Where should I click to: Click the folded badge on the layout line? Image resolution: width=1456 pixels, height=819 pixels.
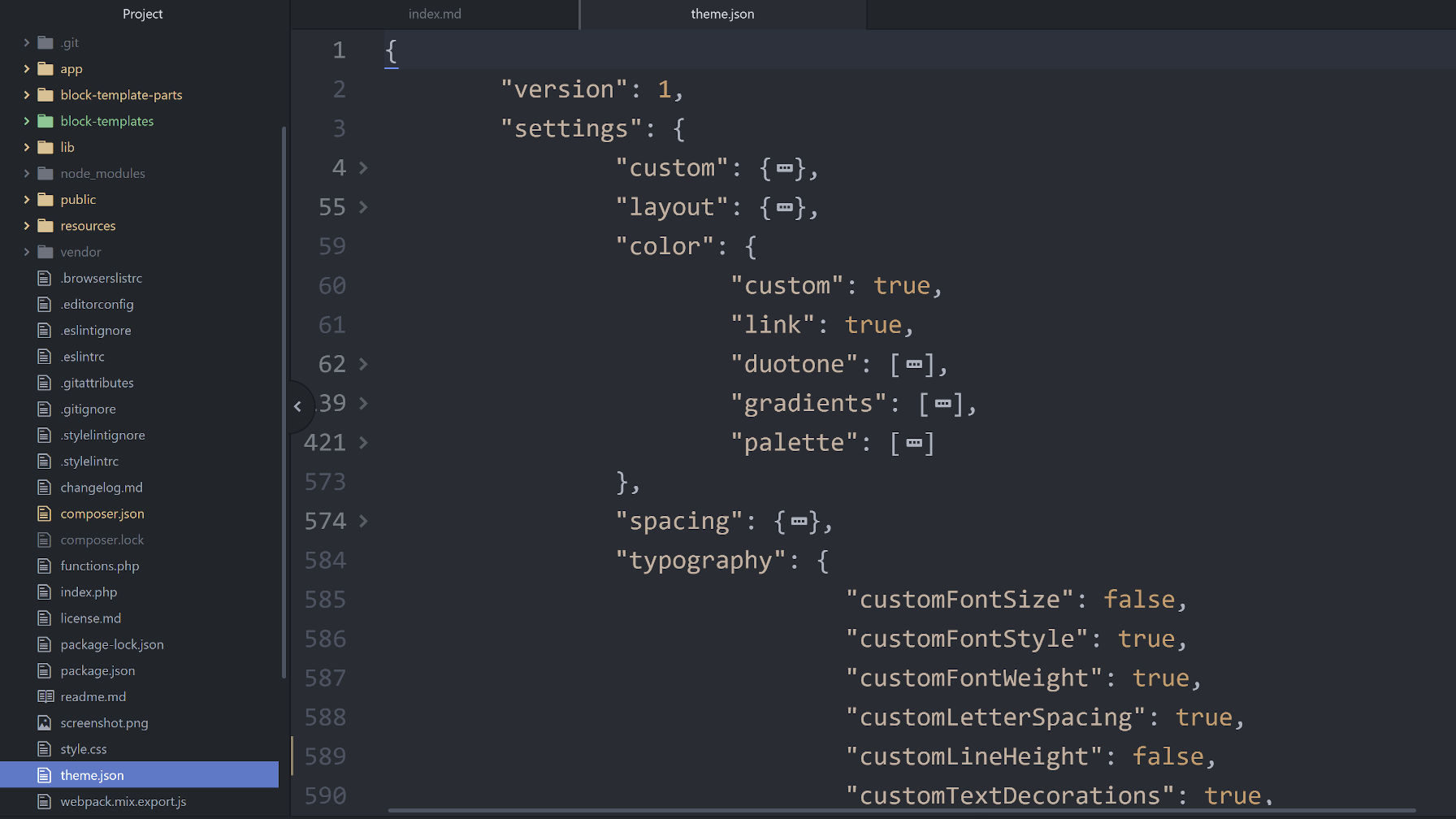[x=784, y=207]
